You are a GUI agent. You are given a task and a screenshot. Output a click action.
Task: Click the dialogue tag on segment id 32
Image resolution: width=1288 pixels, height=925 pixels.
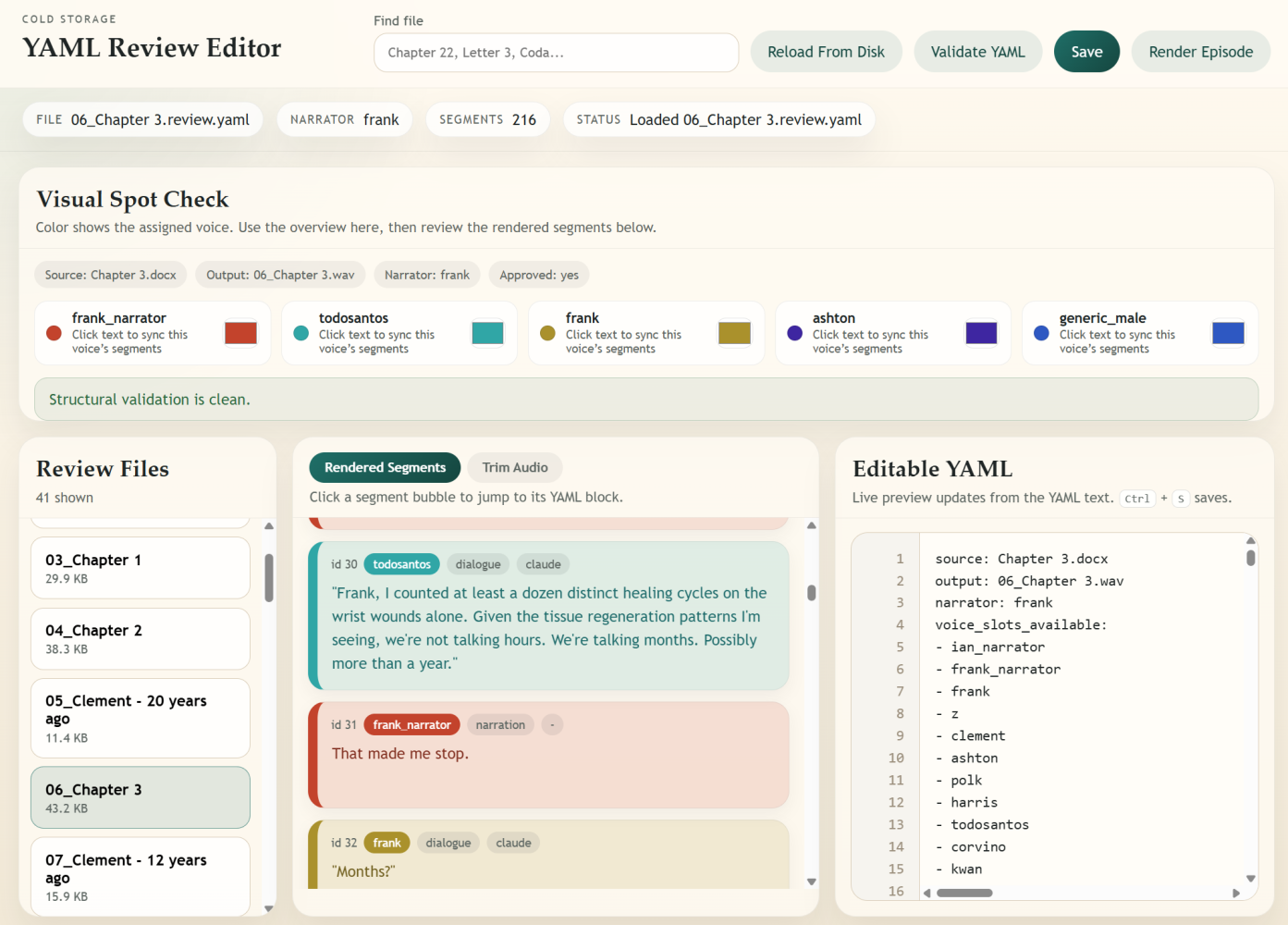pos(448,843)
